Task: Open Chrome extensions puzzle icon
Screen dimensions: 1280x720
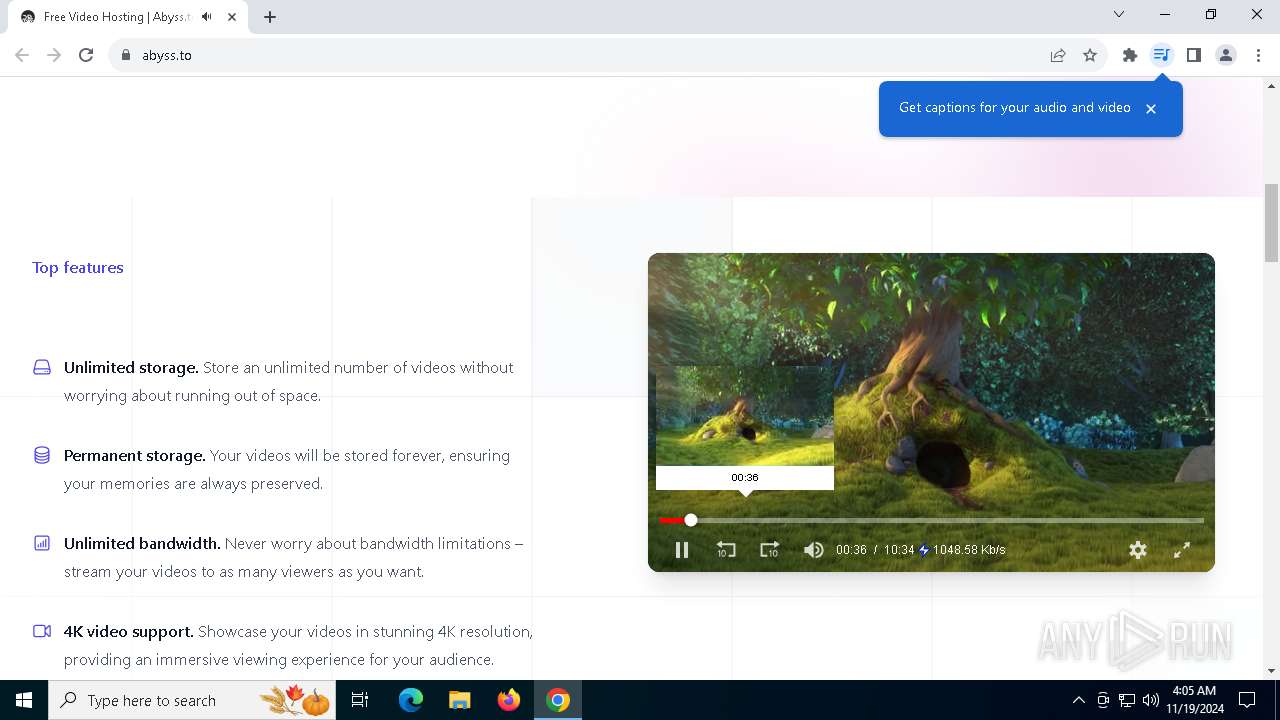Action: tap(1130, 55)
